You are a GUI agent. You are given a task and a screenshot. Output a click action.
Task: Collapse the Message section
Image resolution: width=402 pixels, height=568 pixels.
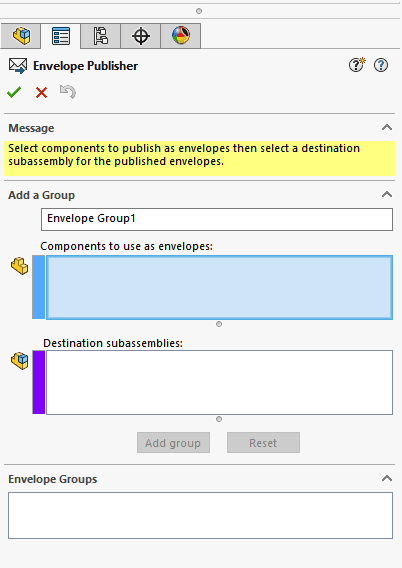point(387,127)
